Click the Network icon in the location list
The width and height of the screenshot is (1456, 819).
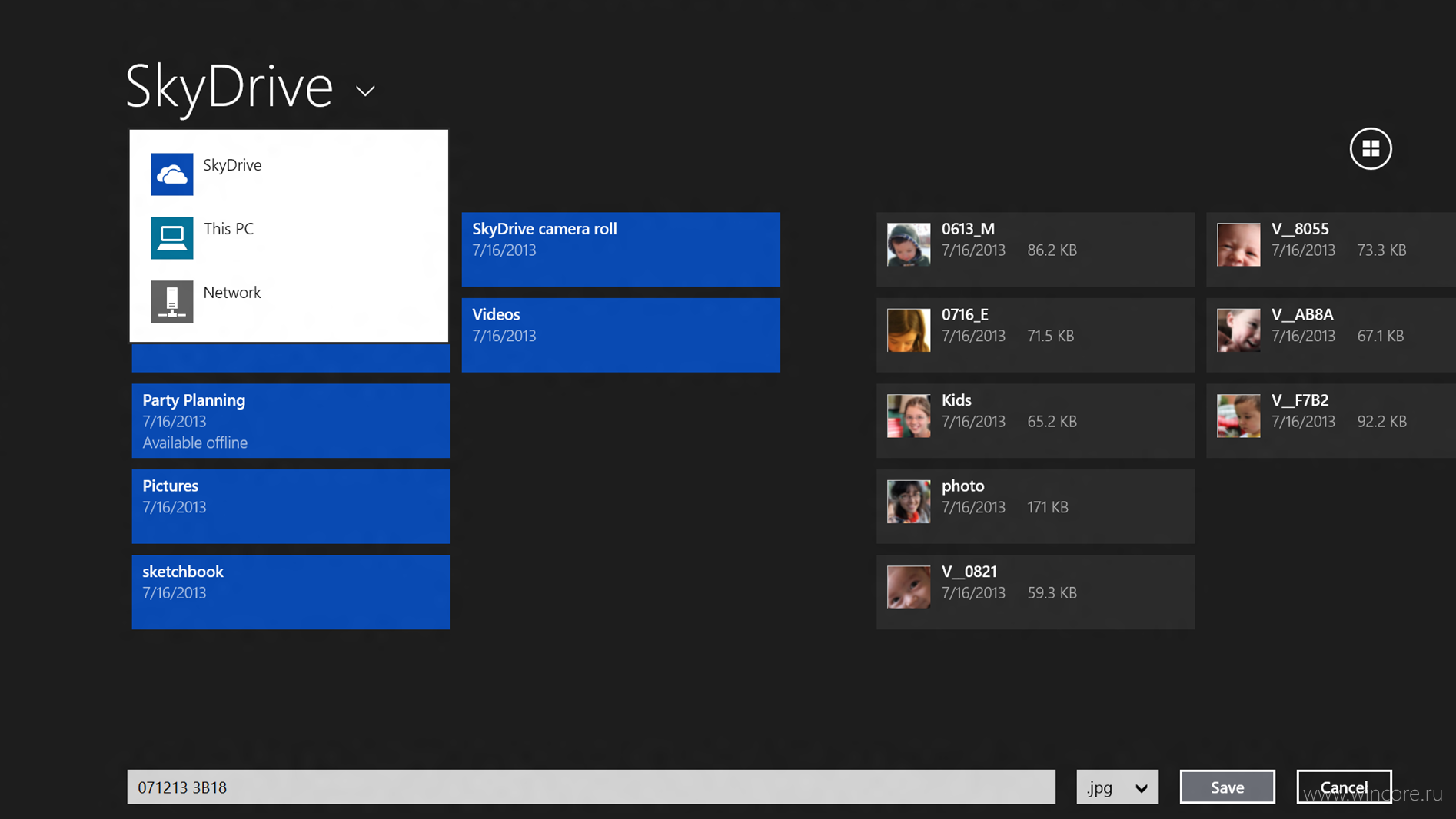coord(171,302)
